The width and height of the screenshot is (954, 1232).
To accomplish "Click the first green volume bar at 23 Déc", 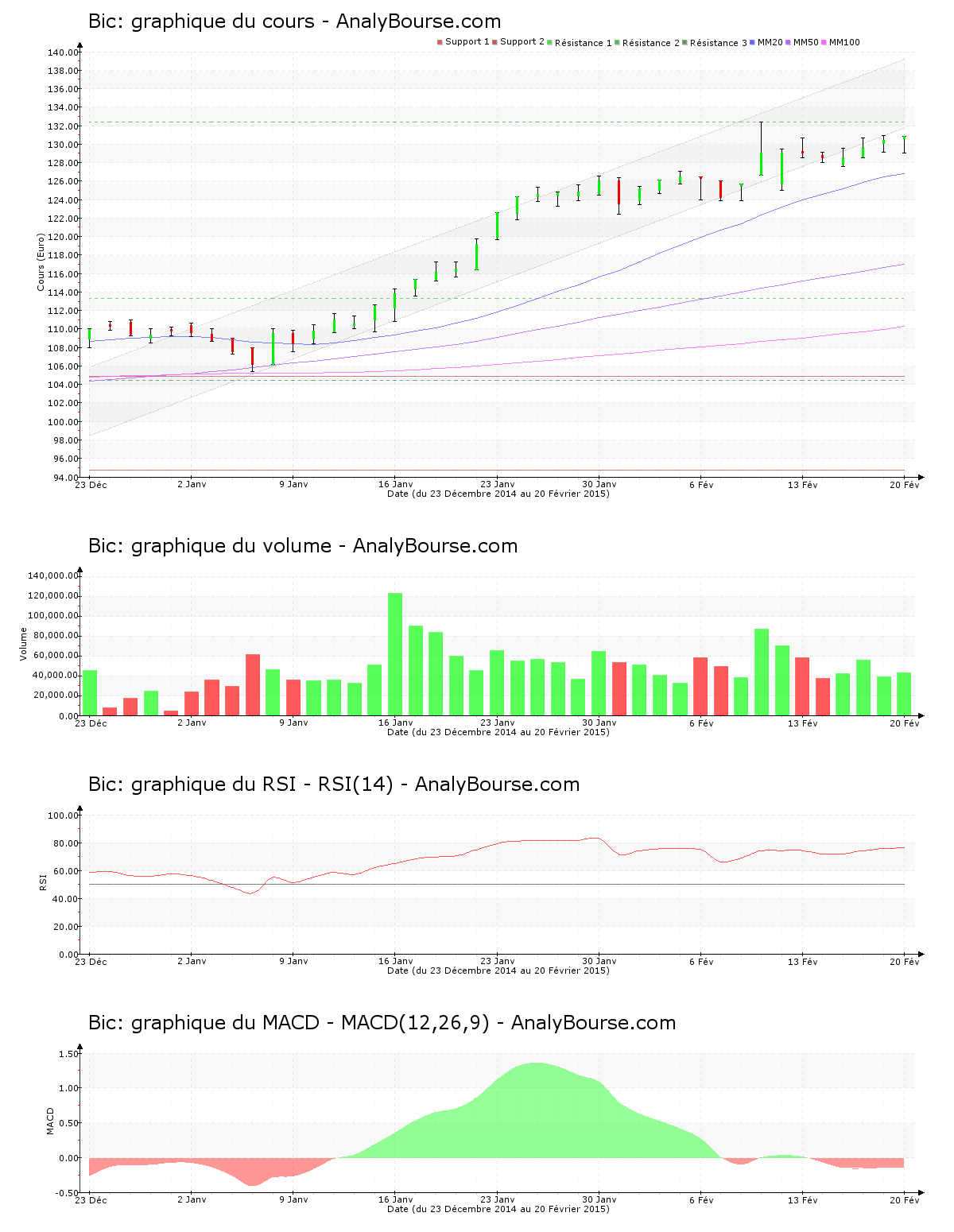I will 90,693.
